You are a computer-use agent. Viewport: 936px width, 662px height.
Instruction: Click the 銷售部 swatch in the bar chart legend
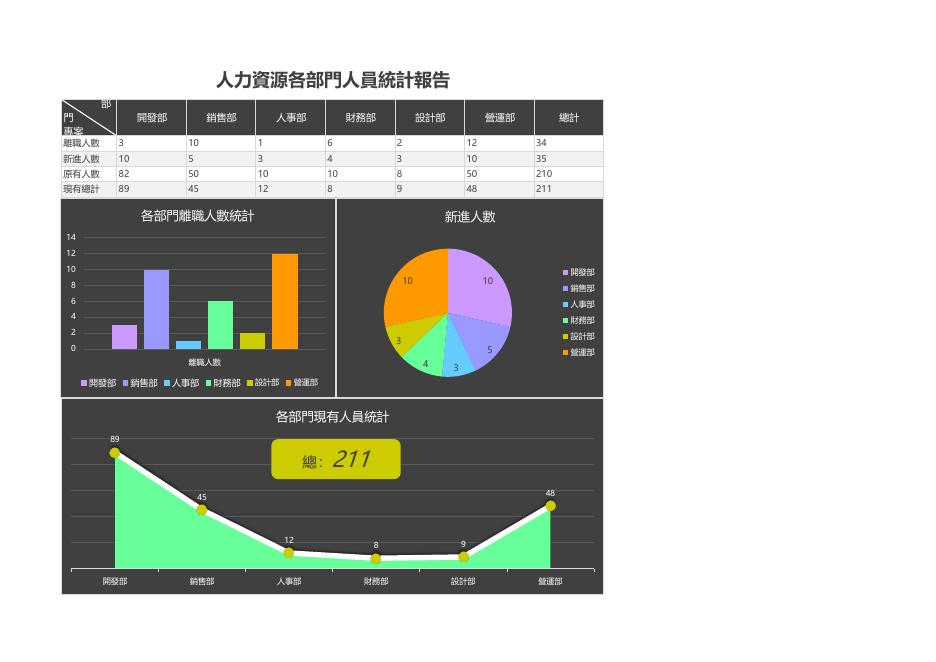(125, 383)
